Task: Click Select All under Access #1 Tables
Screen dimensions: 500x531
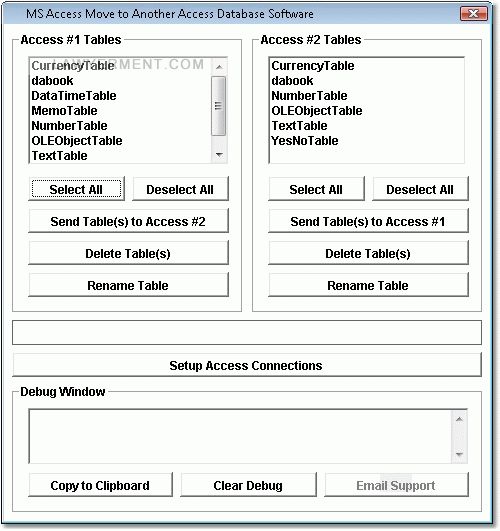Action: [x=77, y=189]
